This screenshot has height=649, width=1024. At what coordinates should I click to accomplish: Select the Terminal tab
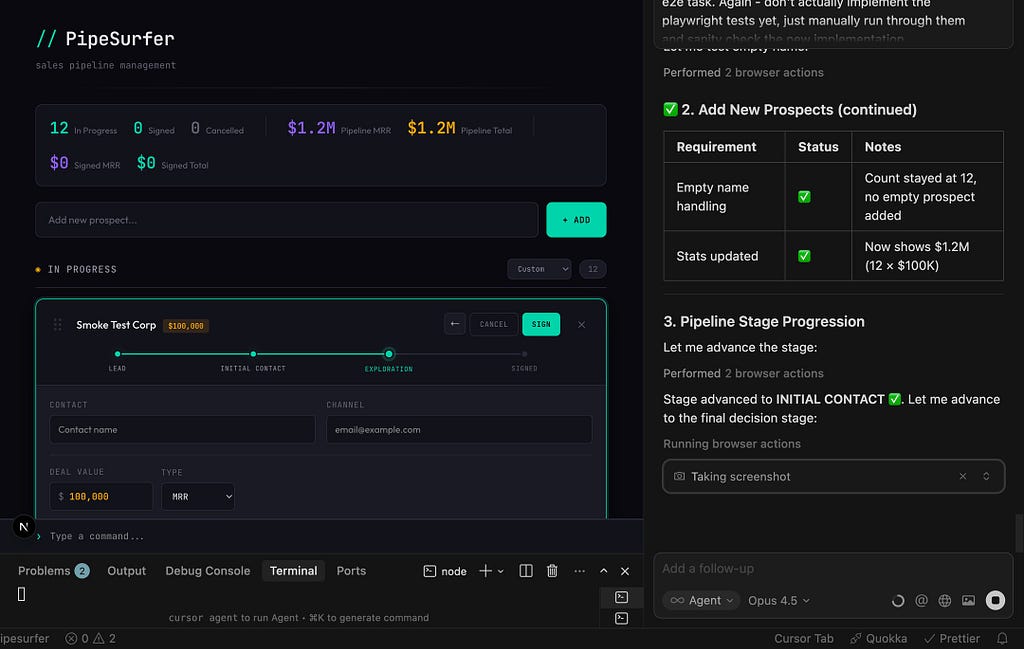click(293, 571)
